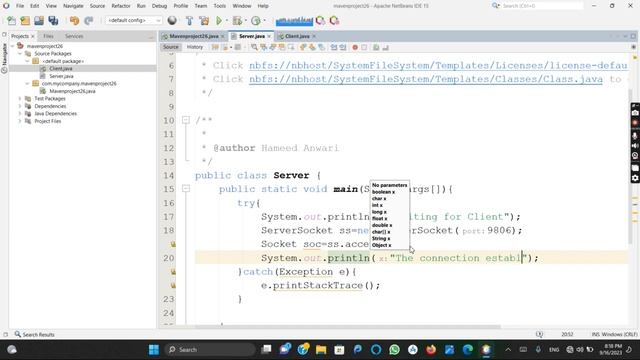Click the second profiler icon after memory bar
Viewport: 640px width, 360px height.
pos(334,20)
